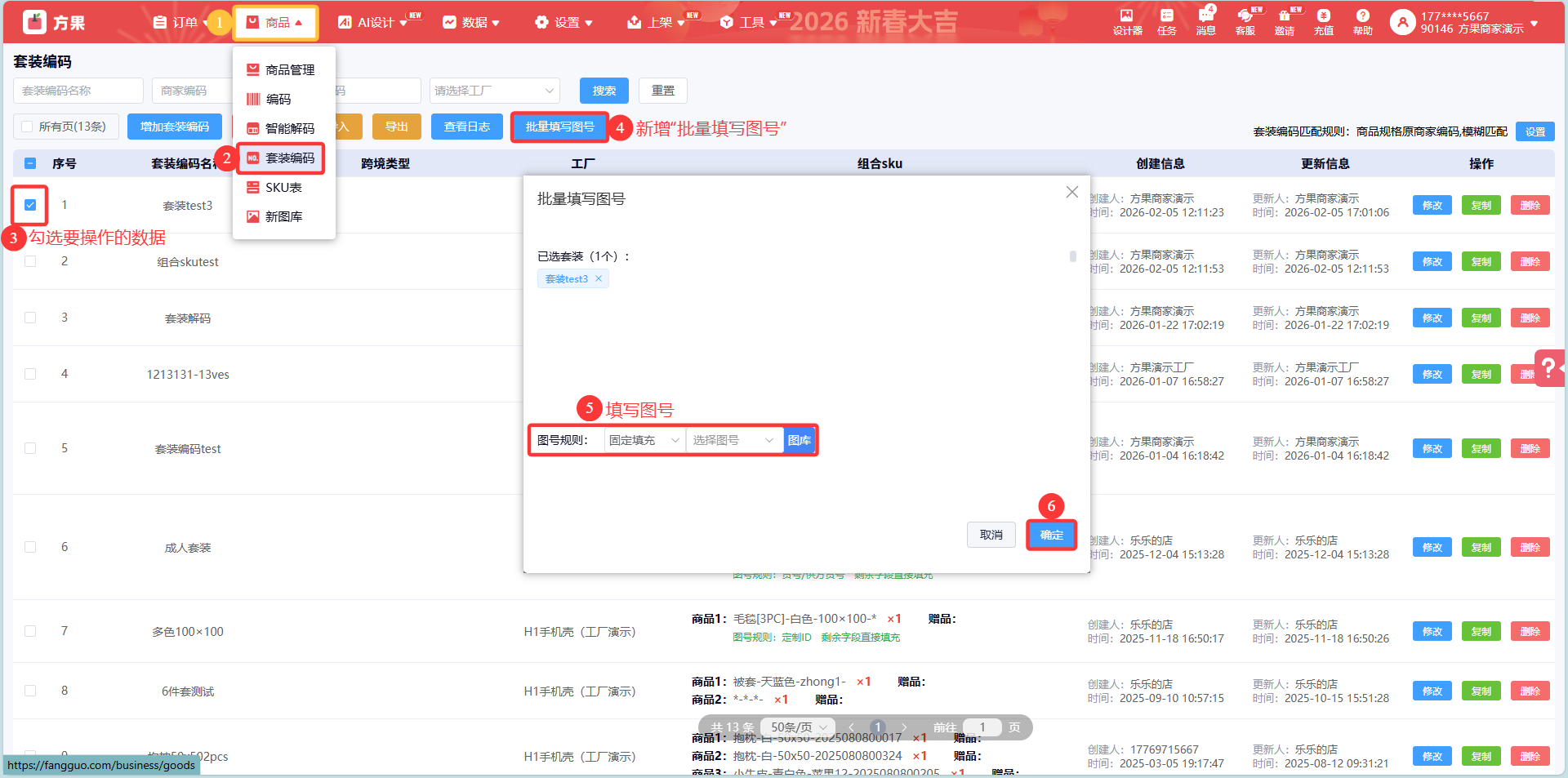This screenshot has height=778, width=1568.
Task: Open the 消息 messages icon
Action: pos(1205,21)
